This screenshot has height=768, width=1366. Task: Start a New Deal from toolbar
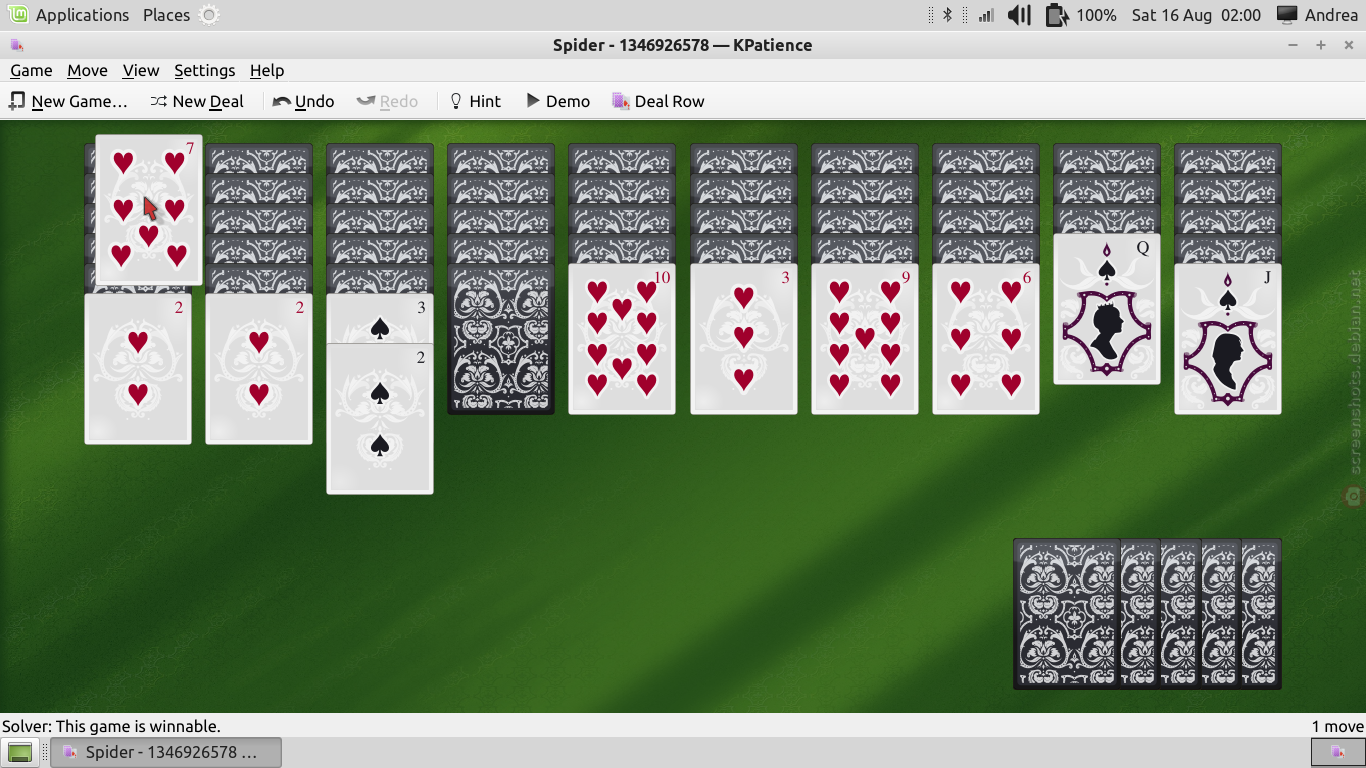(x=197, y=101)
